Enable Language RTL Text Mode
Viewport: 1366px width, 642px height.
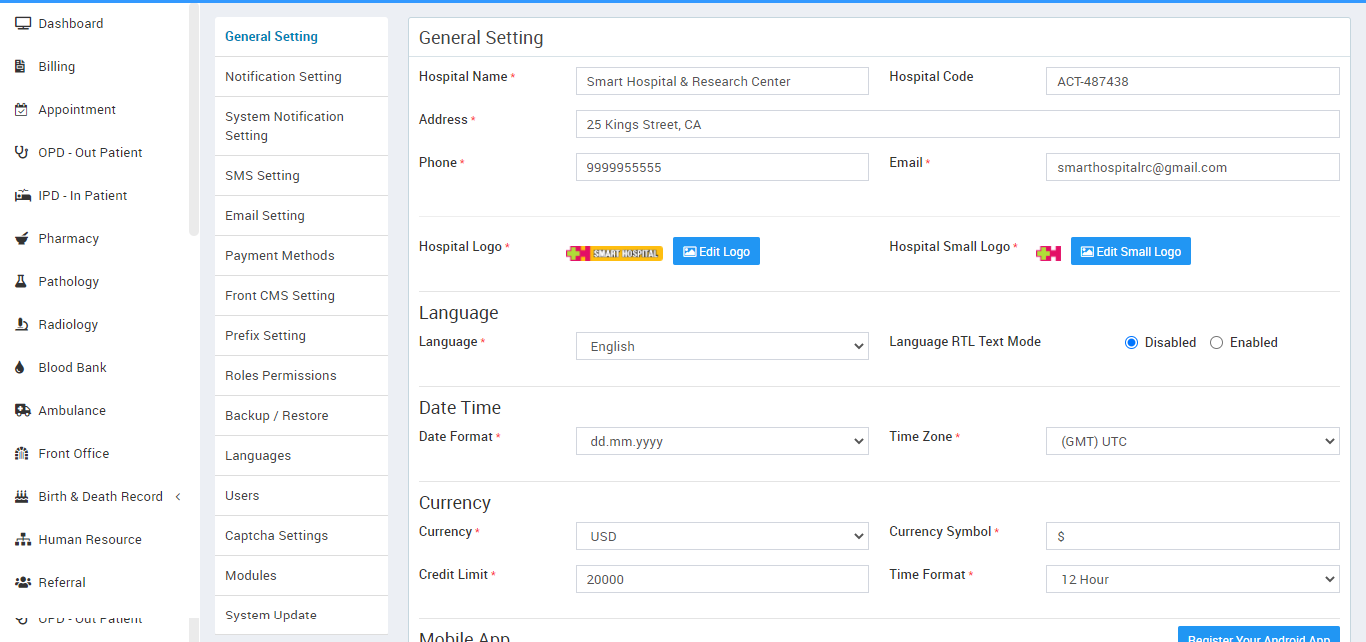coord(1217,343)
